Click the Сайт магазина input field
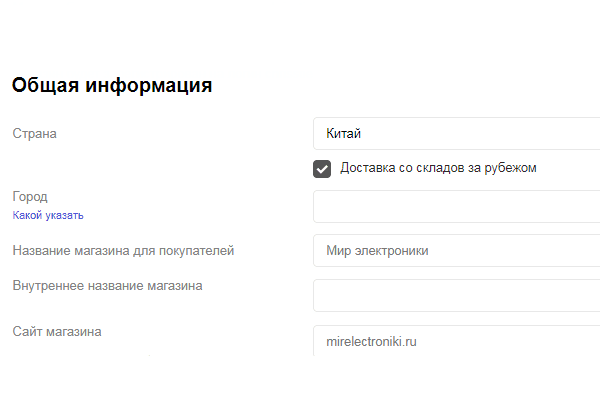 click(456, 341)
